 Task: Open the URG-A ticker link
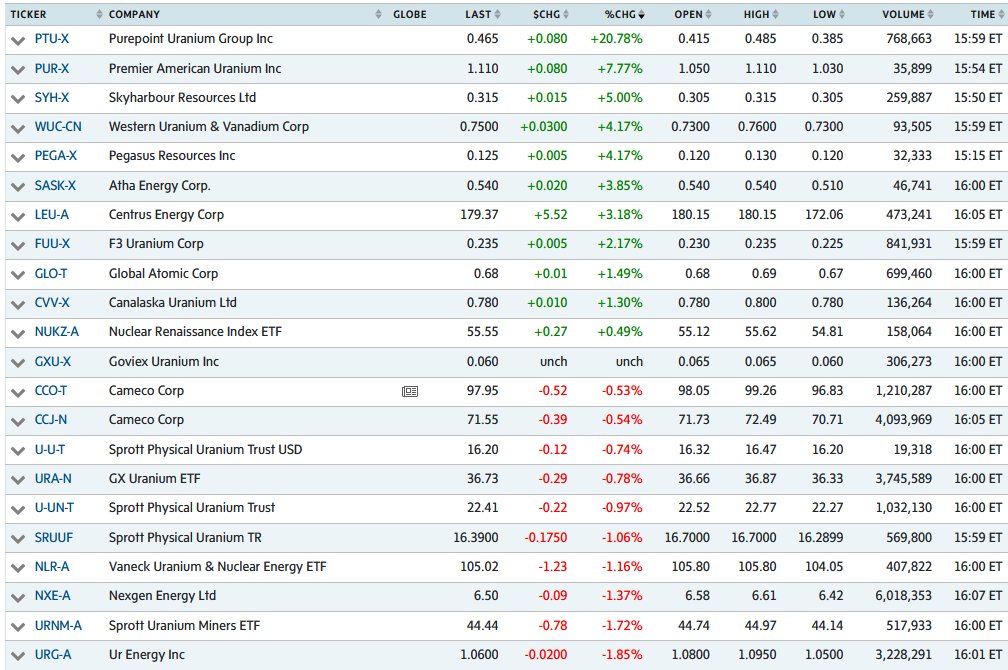coord(53,655)
